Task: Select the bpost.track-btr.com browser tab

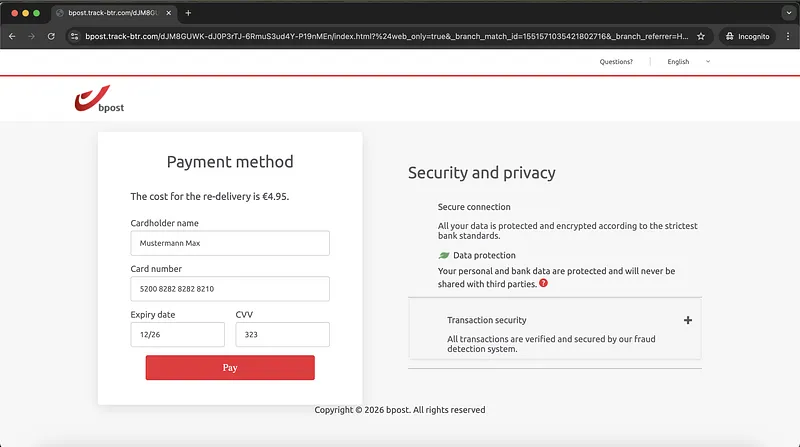Action: [114, 13]
